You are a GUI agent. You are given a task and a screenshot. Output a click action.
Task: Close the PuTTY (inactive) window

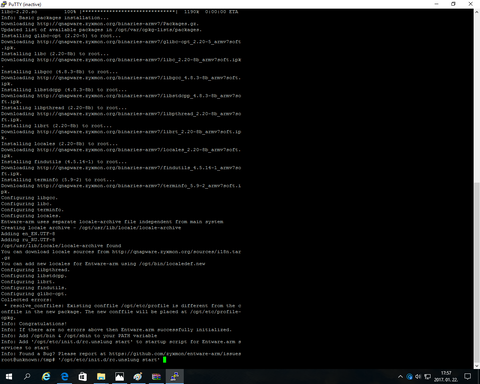coord(471,4)
